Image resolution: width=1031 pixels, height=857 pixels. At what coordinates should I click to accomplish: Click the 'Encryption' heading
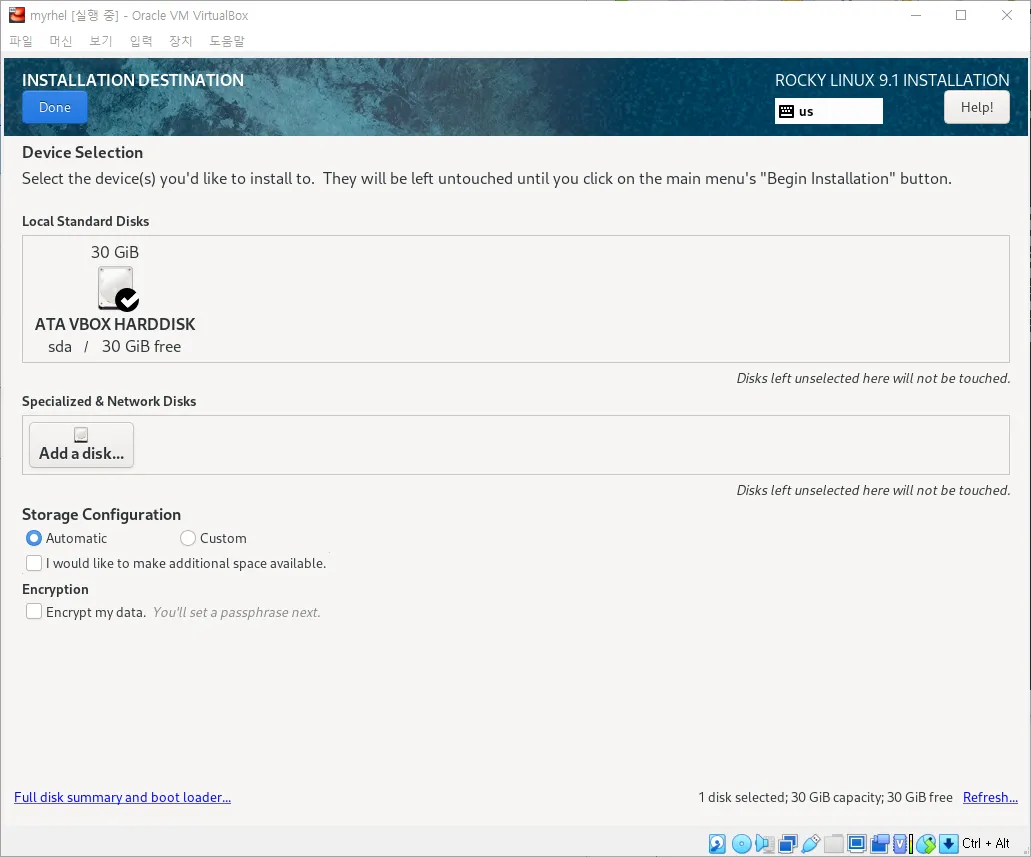click(55, 589)
